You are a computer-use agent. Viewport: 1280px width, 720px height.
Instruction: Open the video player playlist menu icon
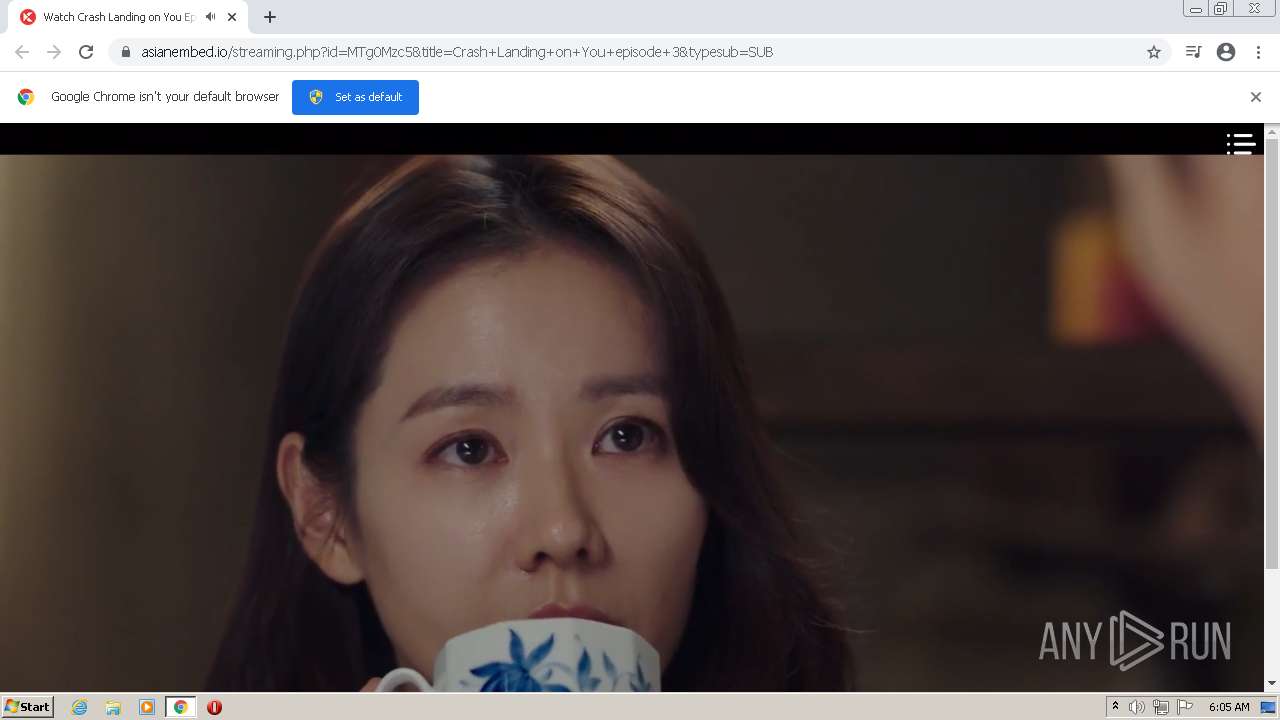(x=1241, y=144)
